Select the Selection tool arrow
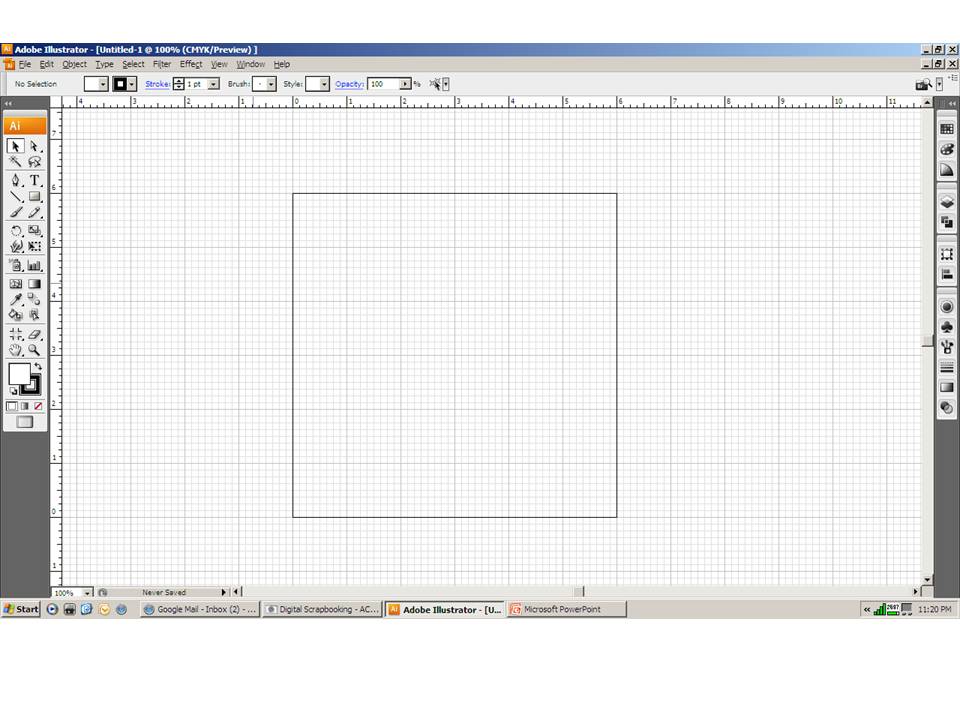The image size is (960, 720). 16,146
